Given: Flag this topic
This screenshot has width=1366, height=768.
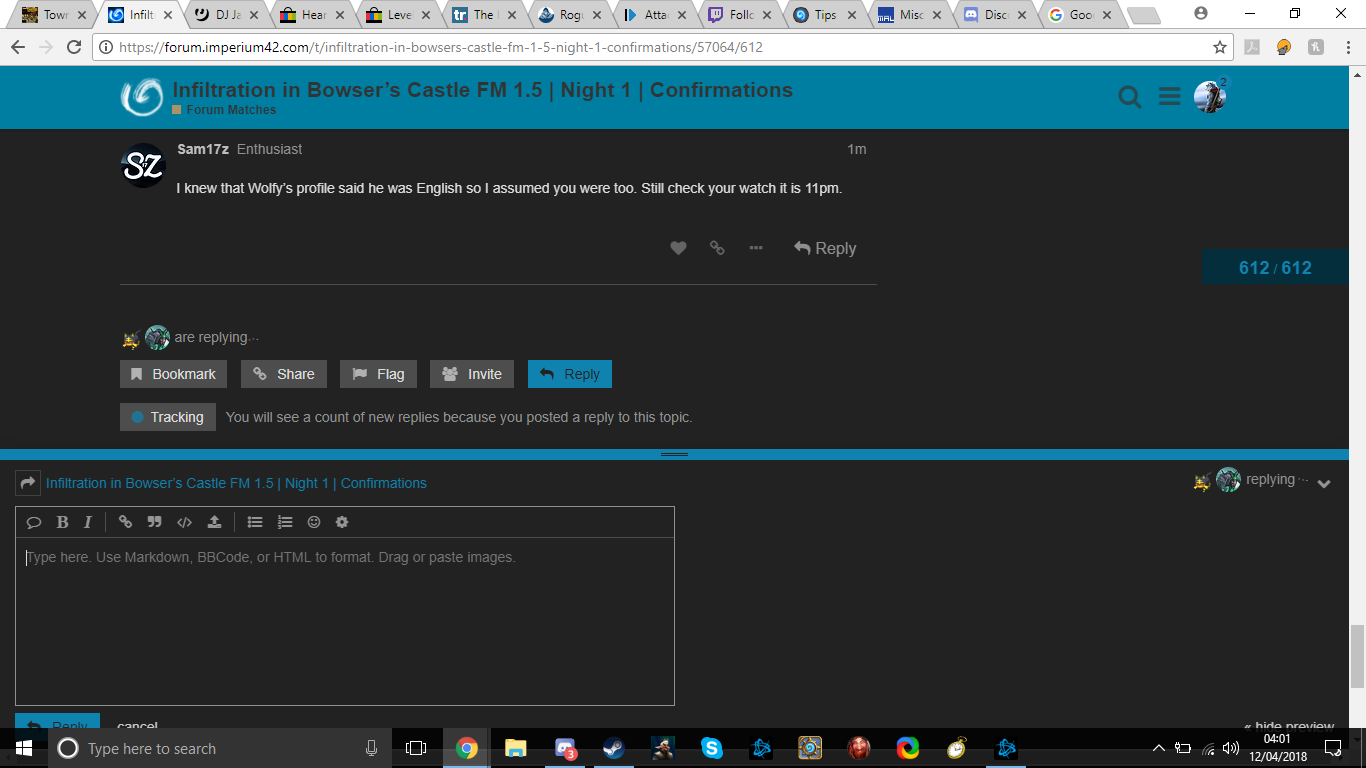Looking at the screenshot, I should pyautogui.click(x=378, y=374).
